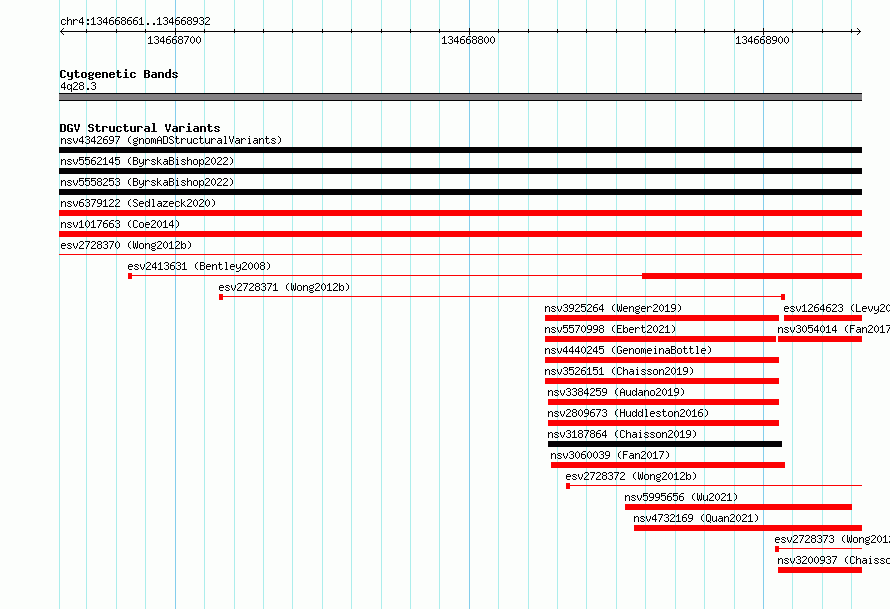This screenshot has width=890, height=609.
Task: Click the chr4:134668661..134668932 region label
Action: pyautogui.click(x=135, y=21)
